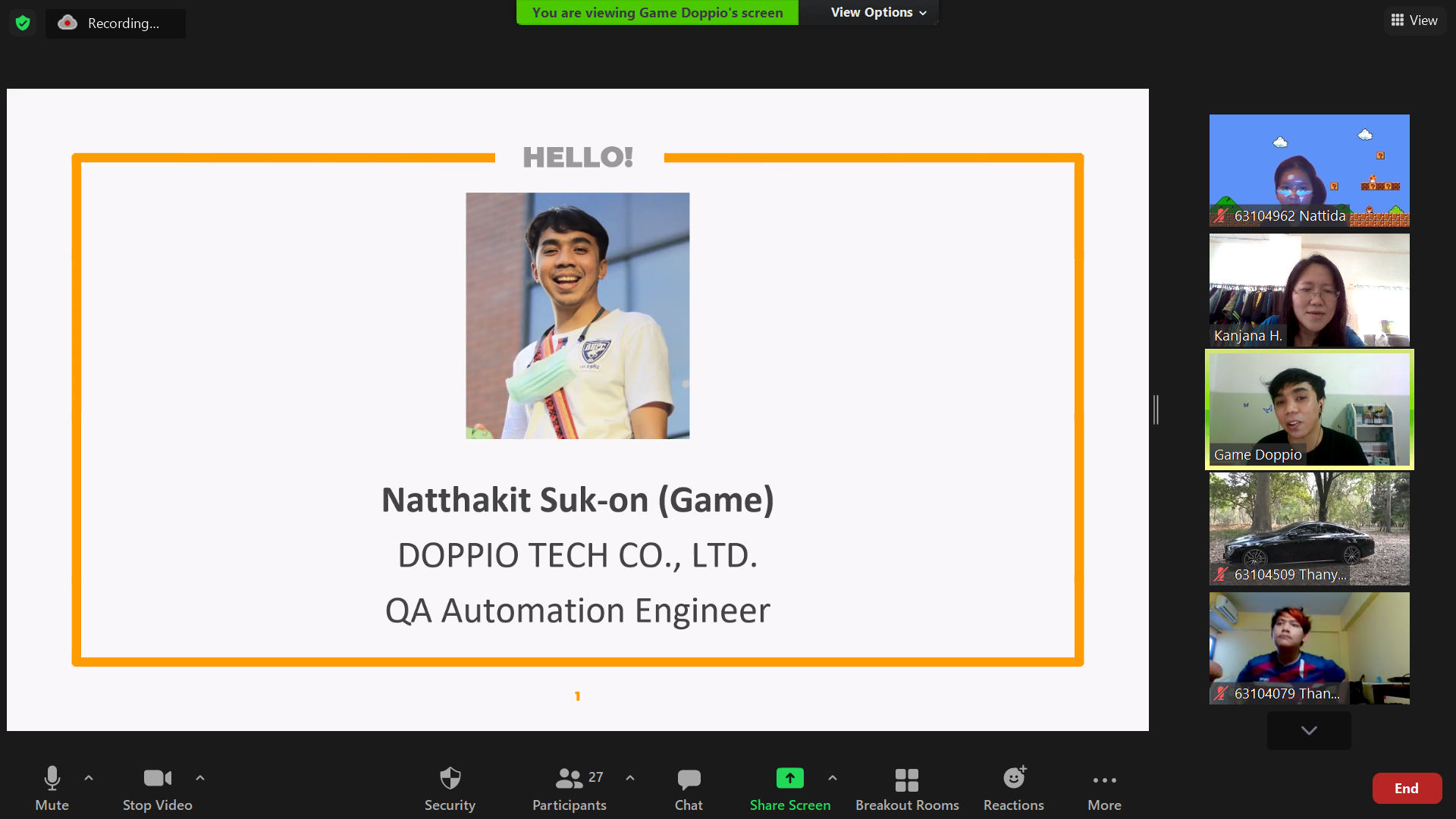The image size is (1456, 819).
Task: Click the HELLO! slide title
Action: (x=578, y=158)
